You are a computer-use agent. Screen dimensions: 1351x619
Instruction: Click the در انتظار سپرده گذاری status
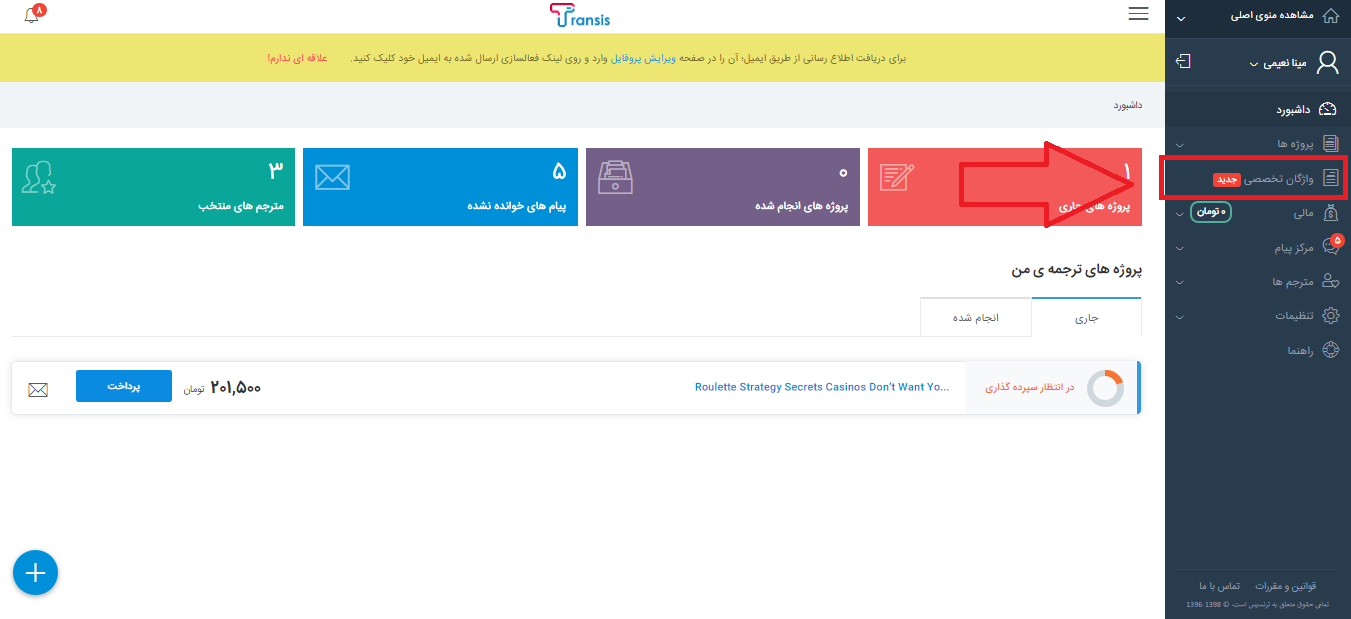(x=1029, y=387)
